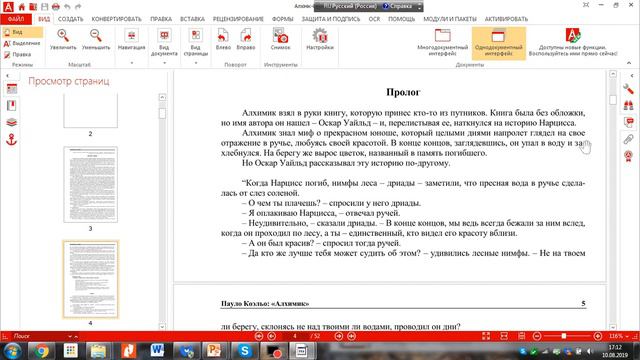Click the zoom slider handle in status bar
Image resolution: width=640 pixels, height=360 pixels.
563,336
